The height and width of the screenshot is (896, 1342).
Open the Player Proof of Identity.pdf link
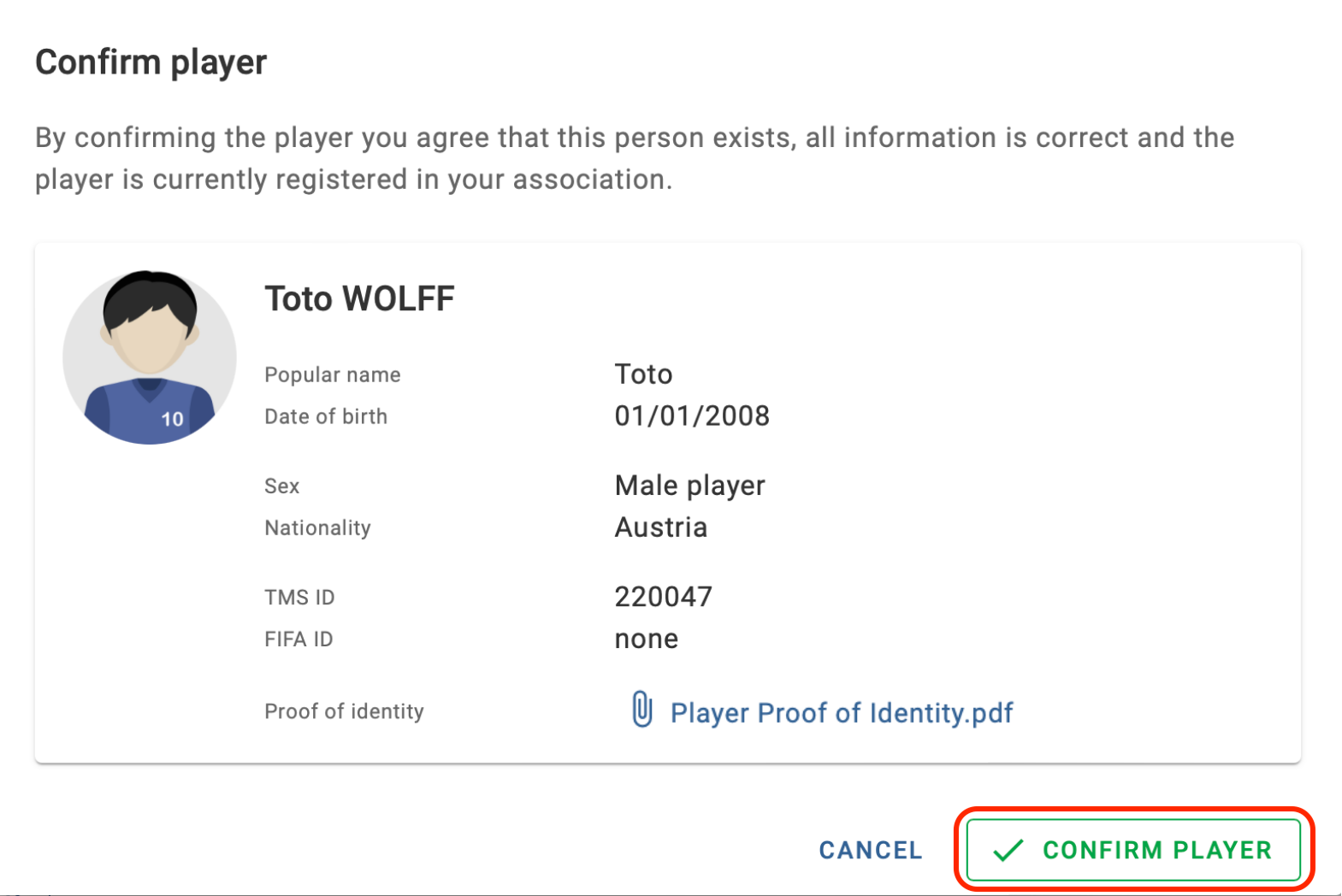pos(842,712)
